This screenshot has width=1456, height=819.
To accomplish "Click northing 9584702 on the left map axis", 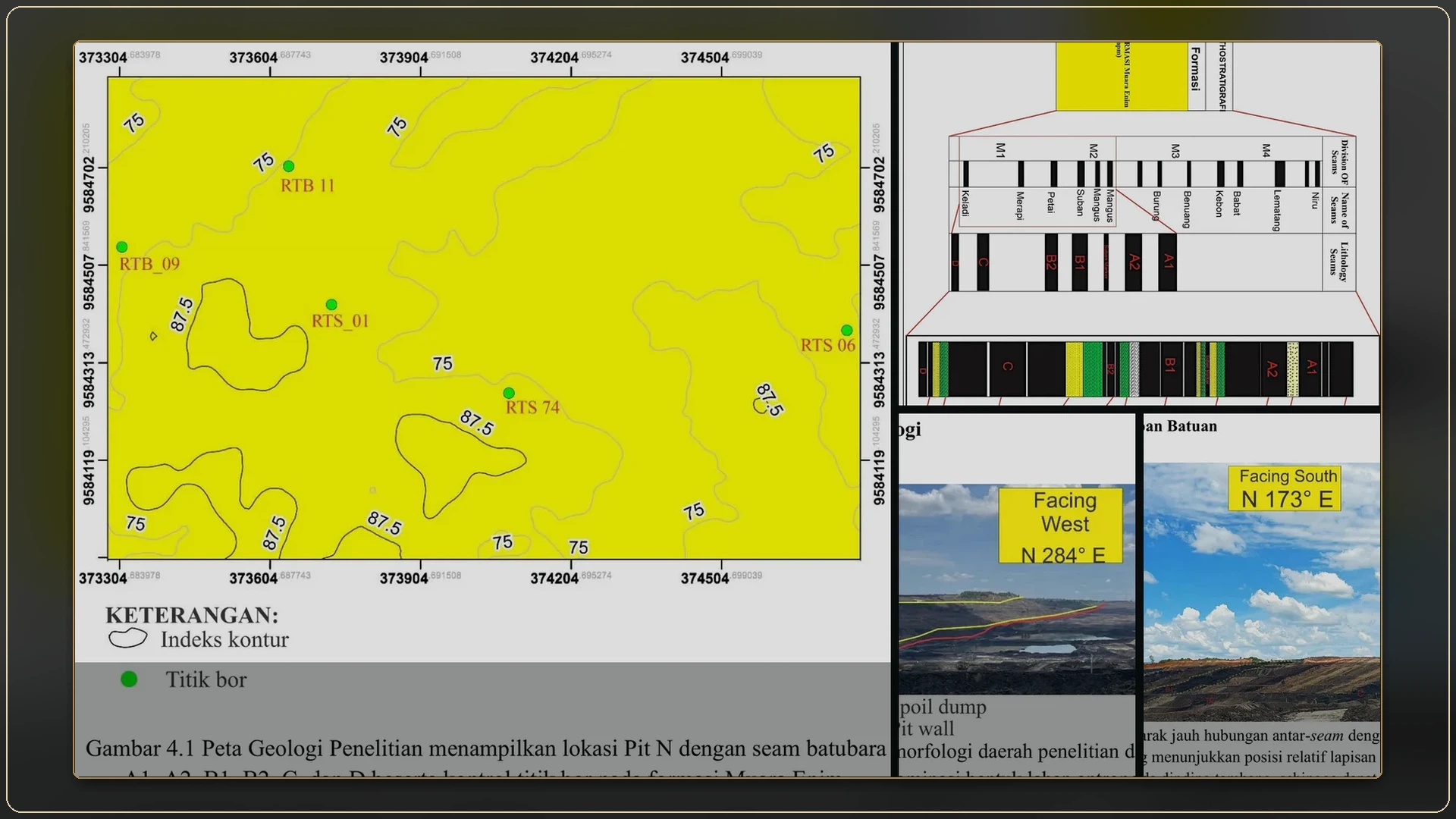I will [89, 185].
